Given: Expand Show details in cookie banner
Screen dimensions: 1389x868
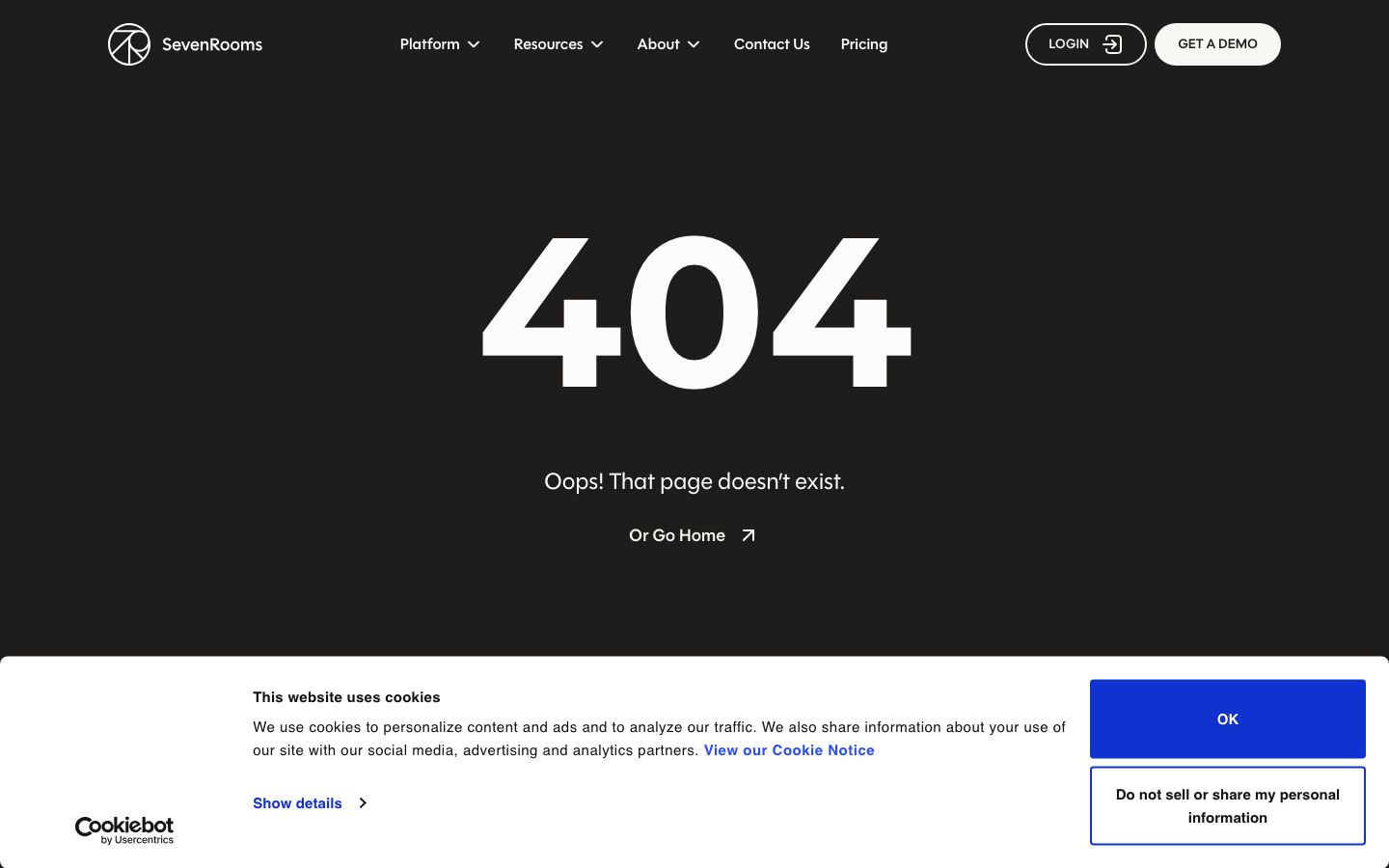Looking at the screenshot, I should point(310,803).
